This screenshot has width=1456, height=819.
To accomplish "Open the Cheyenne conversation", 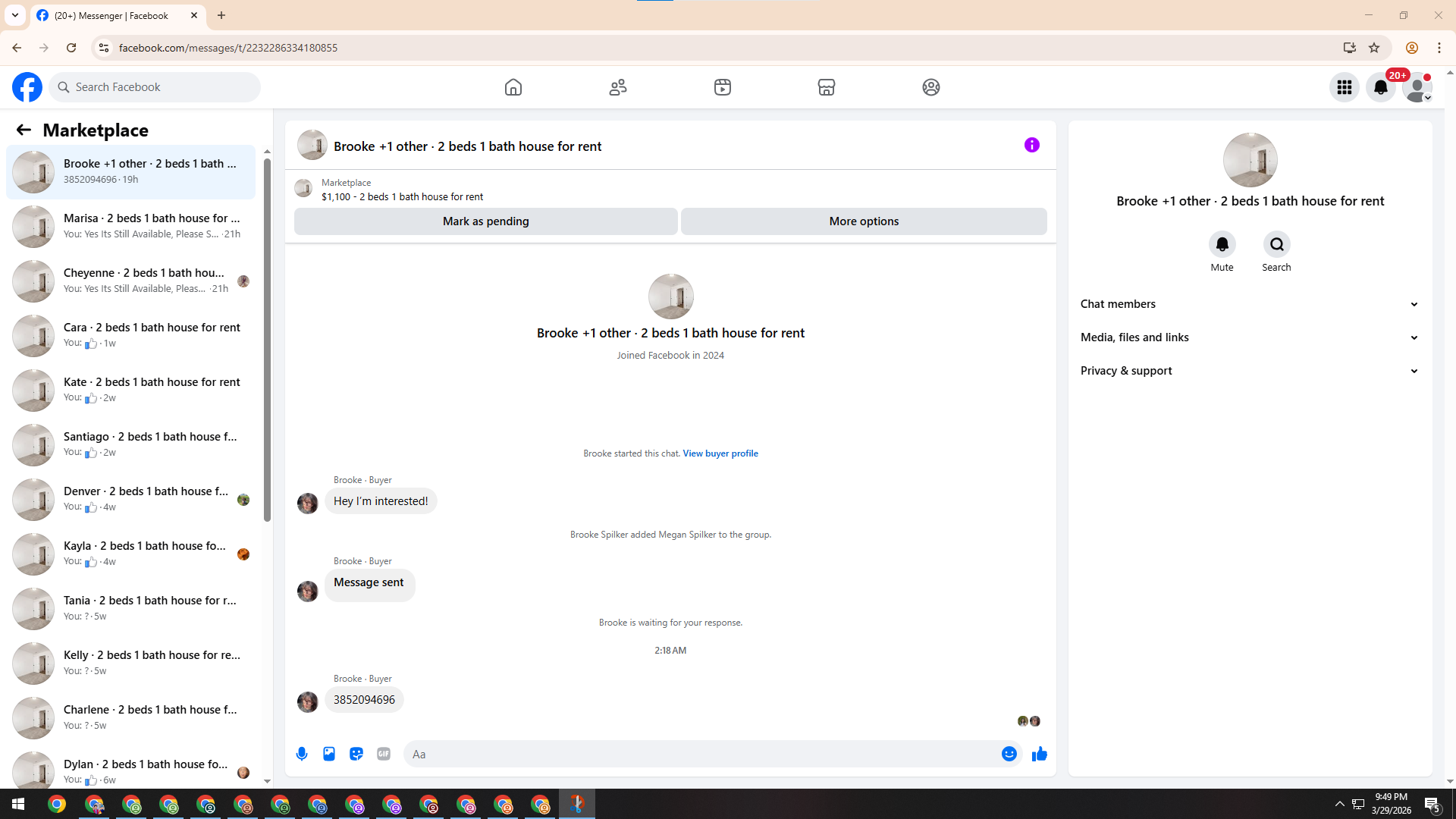I will [130, 281].
